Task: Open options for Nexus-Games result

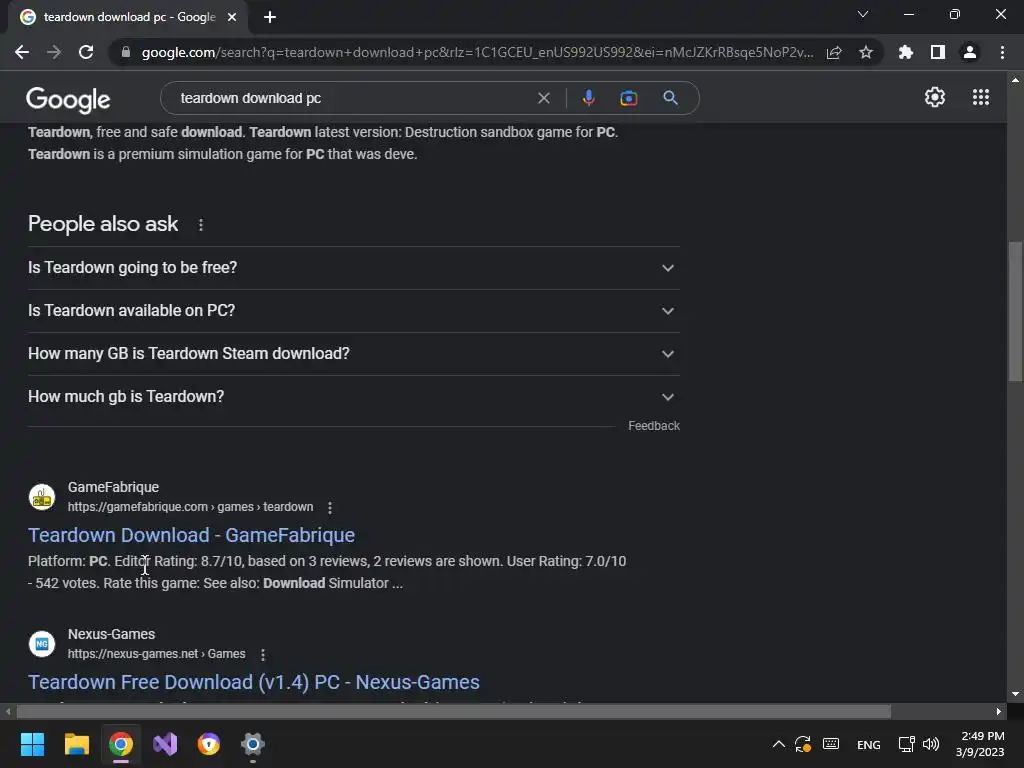Action: [263, 654]
